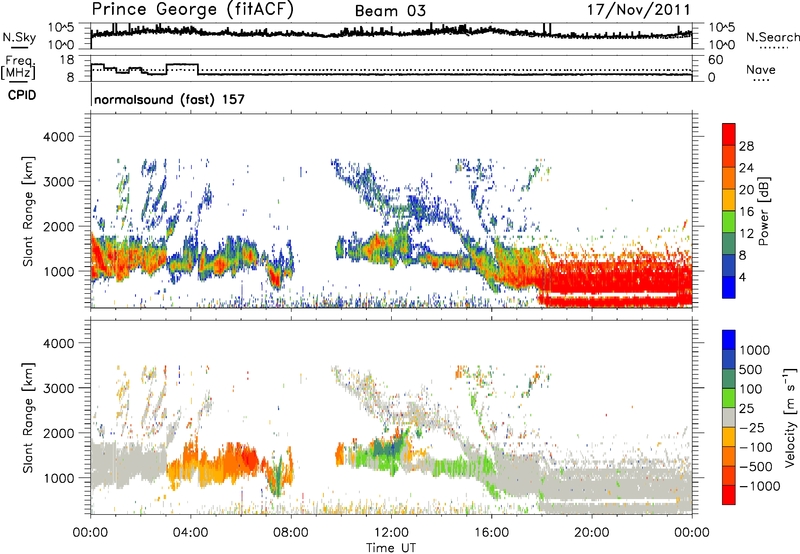The width and height of the screenshot is (800, 554).
Task: Click the "24" power colorbar value
Action: click(x=746, y=168)
